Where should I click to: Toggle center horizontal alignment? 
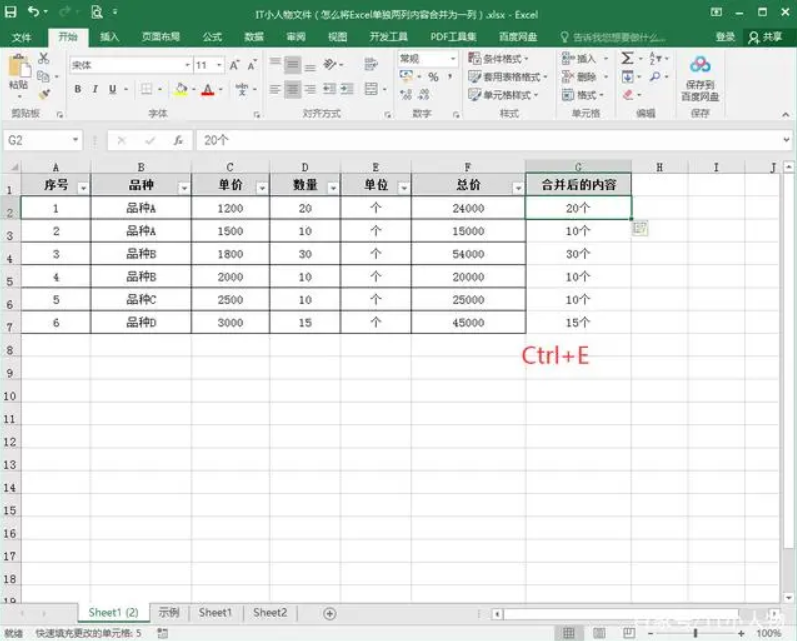tap(292, 89)
